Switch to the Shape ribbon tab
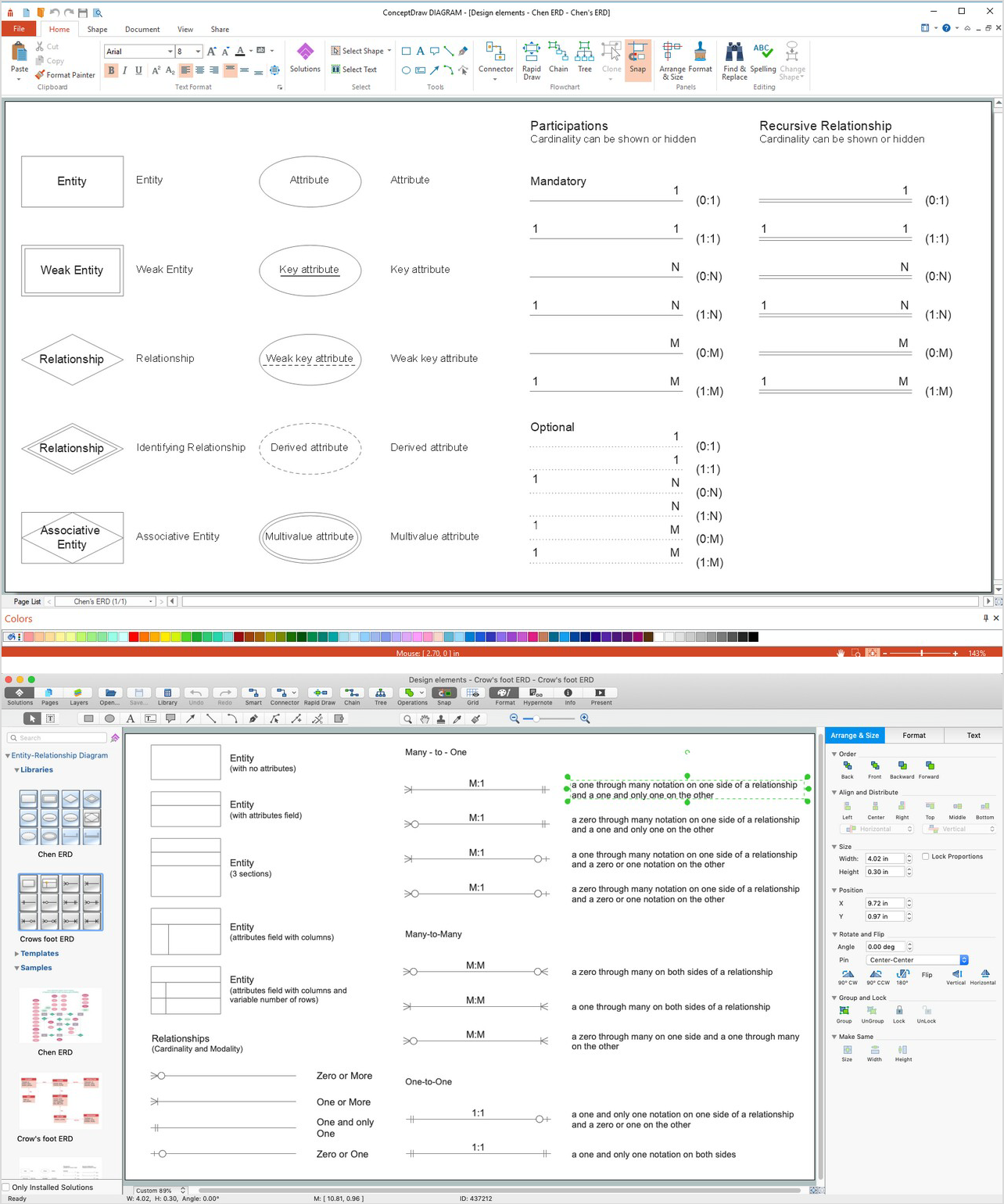Image resolution: width=1004 pixels, height=1204 pixels. pos(97,29)
